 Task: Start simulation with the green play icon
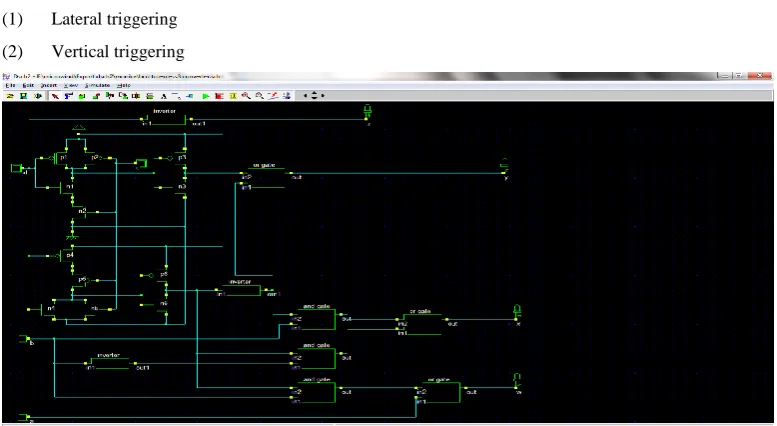click(x=206, y=96)
